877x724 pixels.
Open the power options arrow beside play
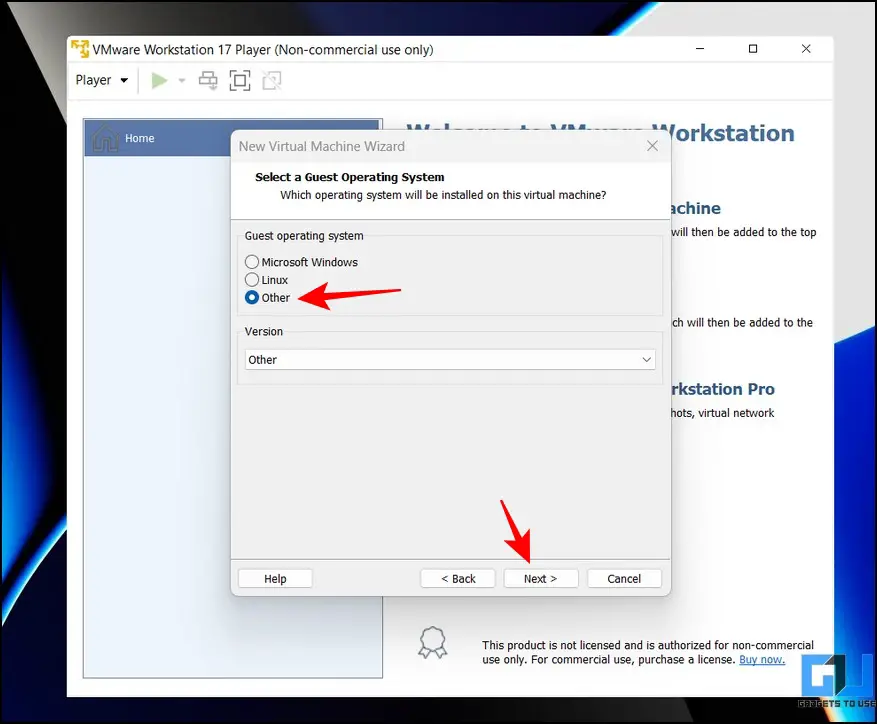point(182,81)
